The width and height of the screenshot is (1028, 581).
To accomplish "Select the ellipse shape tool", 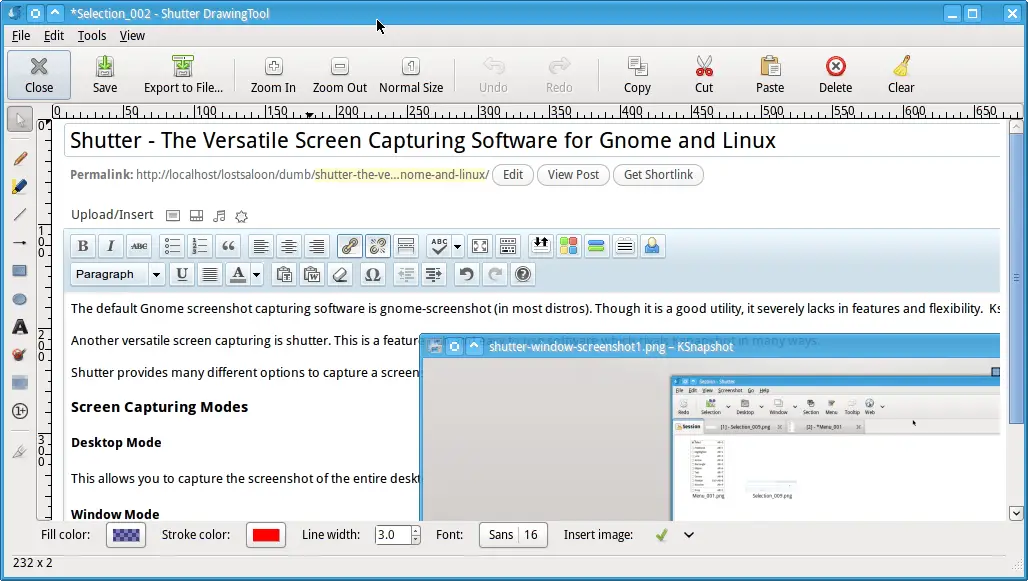I will (x=20, y=299).
